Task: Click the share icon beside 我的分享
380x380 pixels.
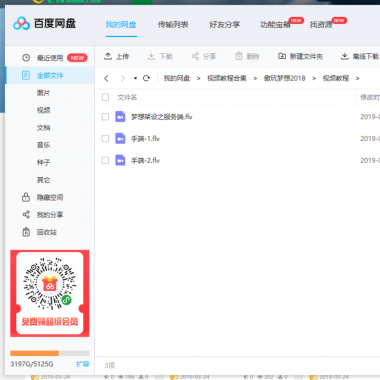Action: coord(26,215)
